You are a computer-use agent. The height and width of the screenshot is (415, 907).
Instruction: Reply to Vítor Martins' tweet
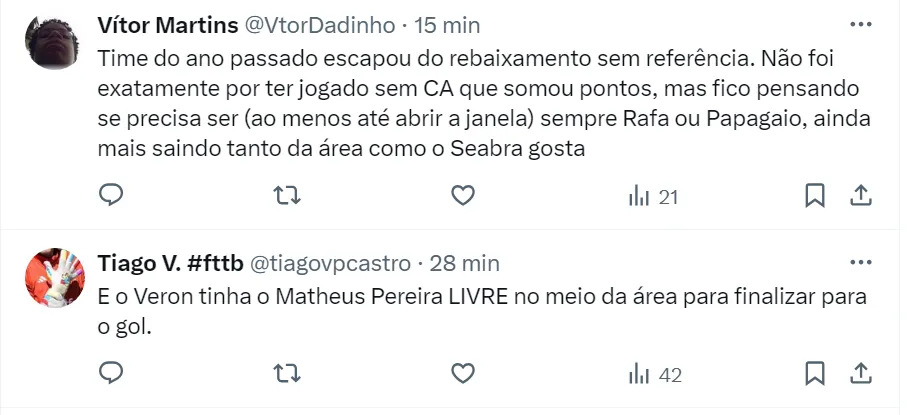pos(112,196)
